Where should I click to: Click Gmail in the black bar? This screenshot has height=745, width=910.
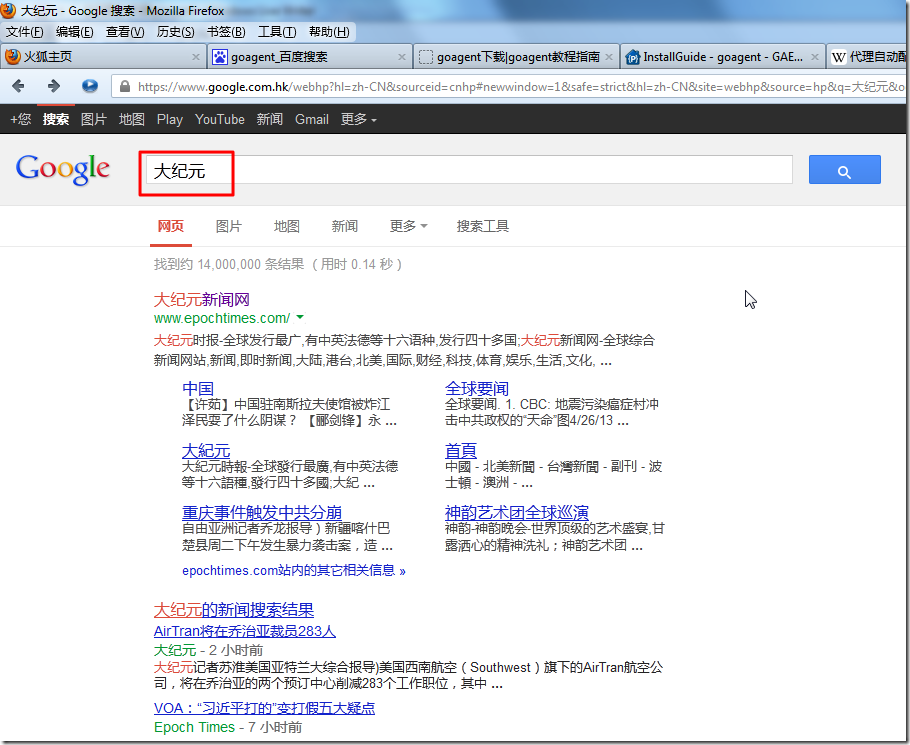312,120
